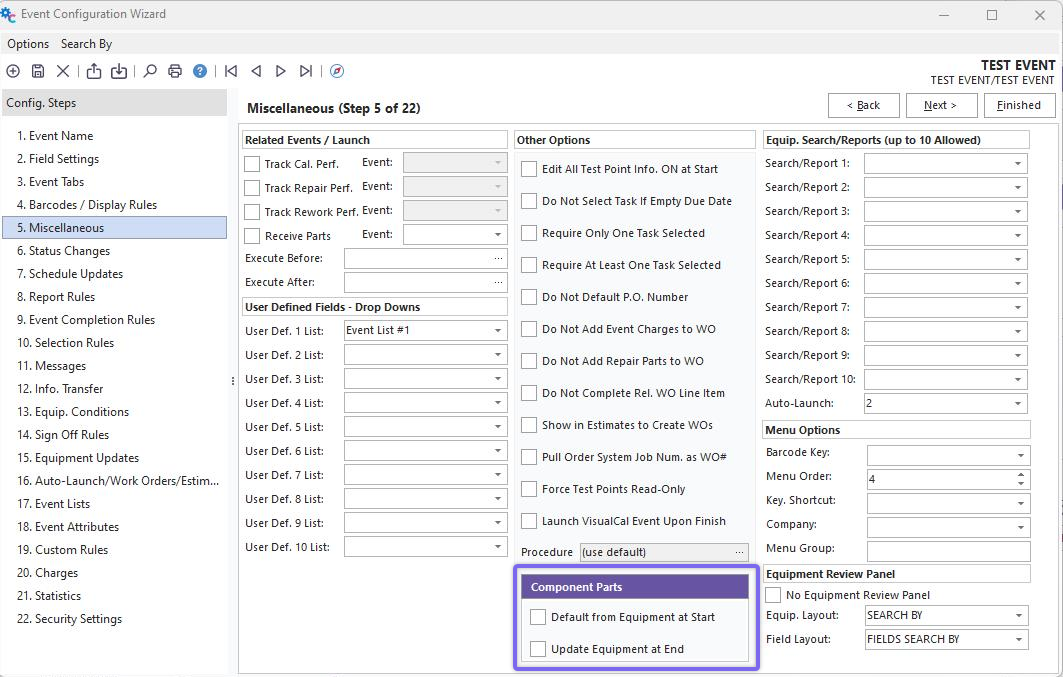Increase Menu Order with up stepper arrow
Screen dimensions: 1063x677
tap(1021, 475)
